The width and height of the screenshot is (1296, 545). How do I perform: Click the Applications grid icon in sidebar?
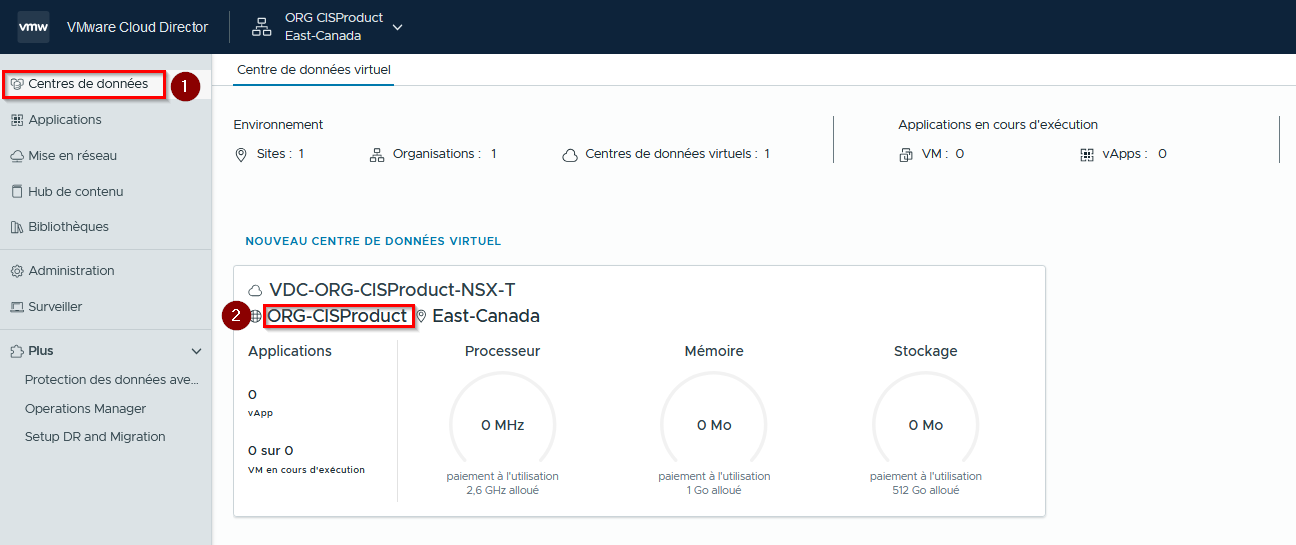(17, 120)
